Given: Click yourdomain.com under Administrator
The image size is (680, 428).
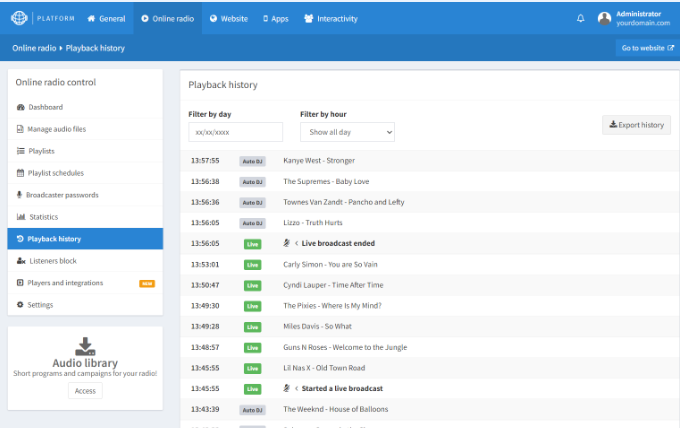Looking at the screenshot, I should [643, 23].
